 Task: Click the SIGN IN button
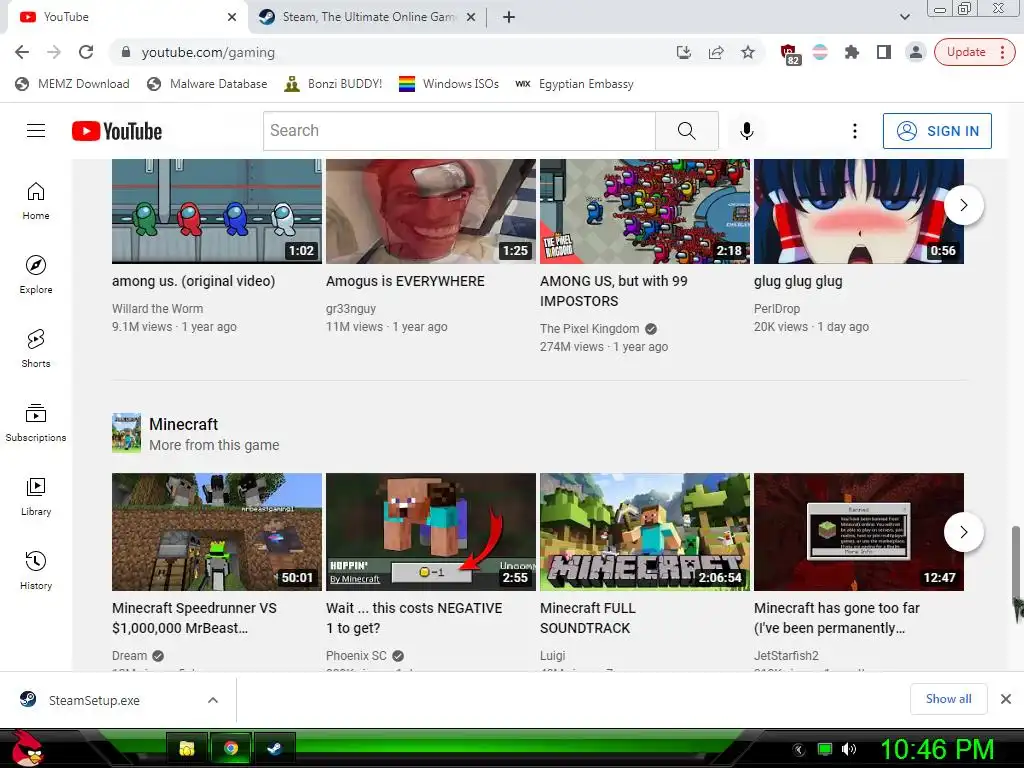937,131
